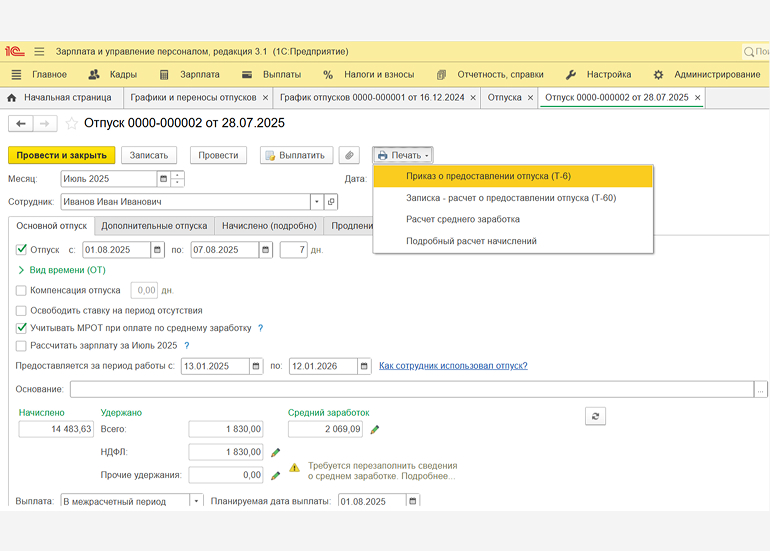
Task: Open calendar for vacation end date 07.08.2025
Action: tap(265, 250)
